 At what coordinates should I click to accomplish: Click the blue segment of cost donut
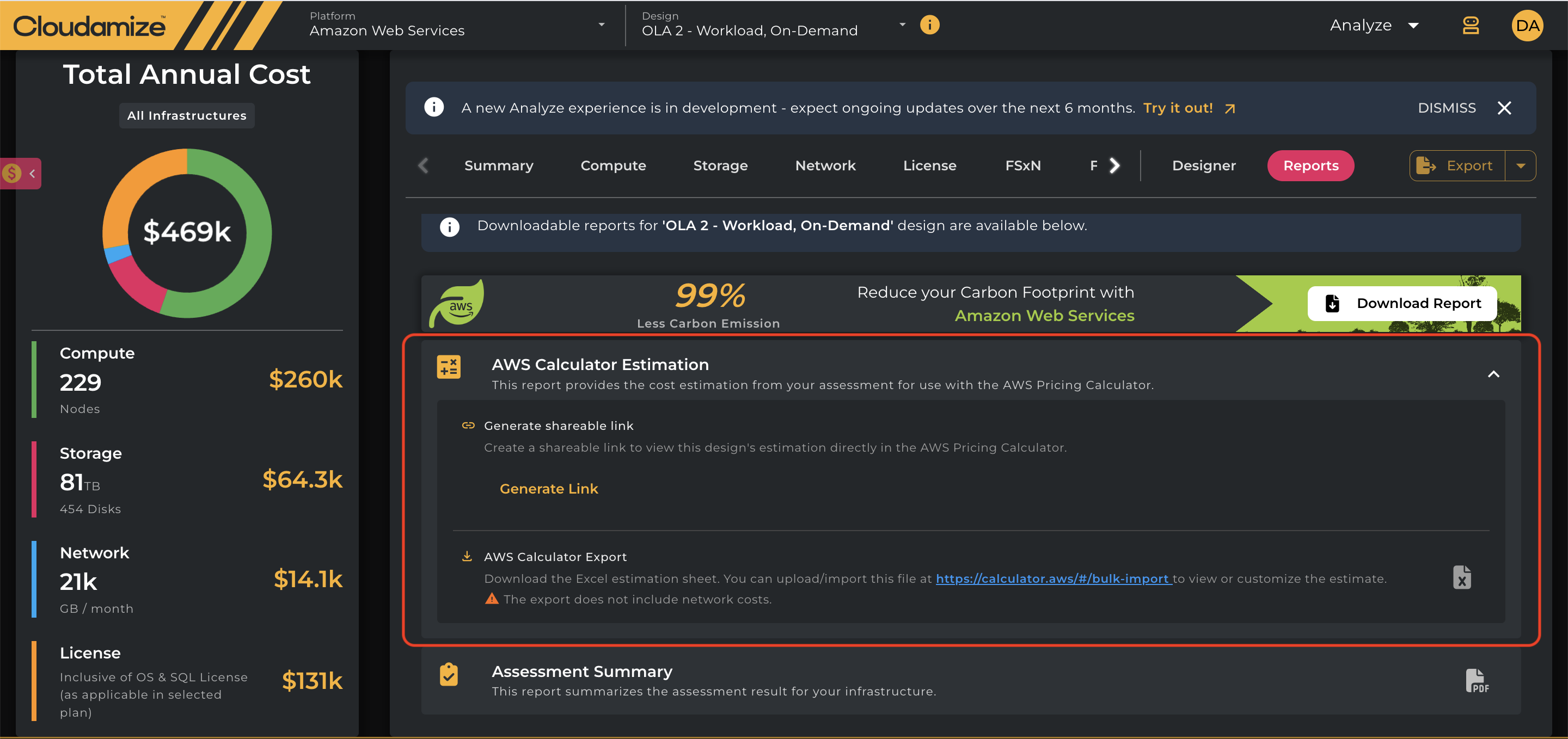[x=117, y=253]
